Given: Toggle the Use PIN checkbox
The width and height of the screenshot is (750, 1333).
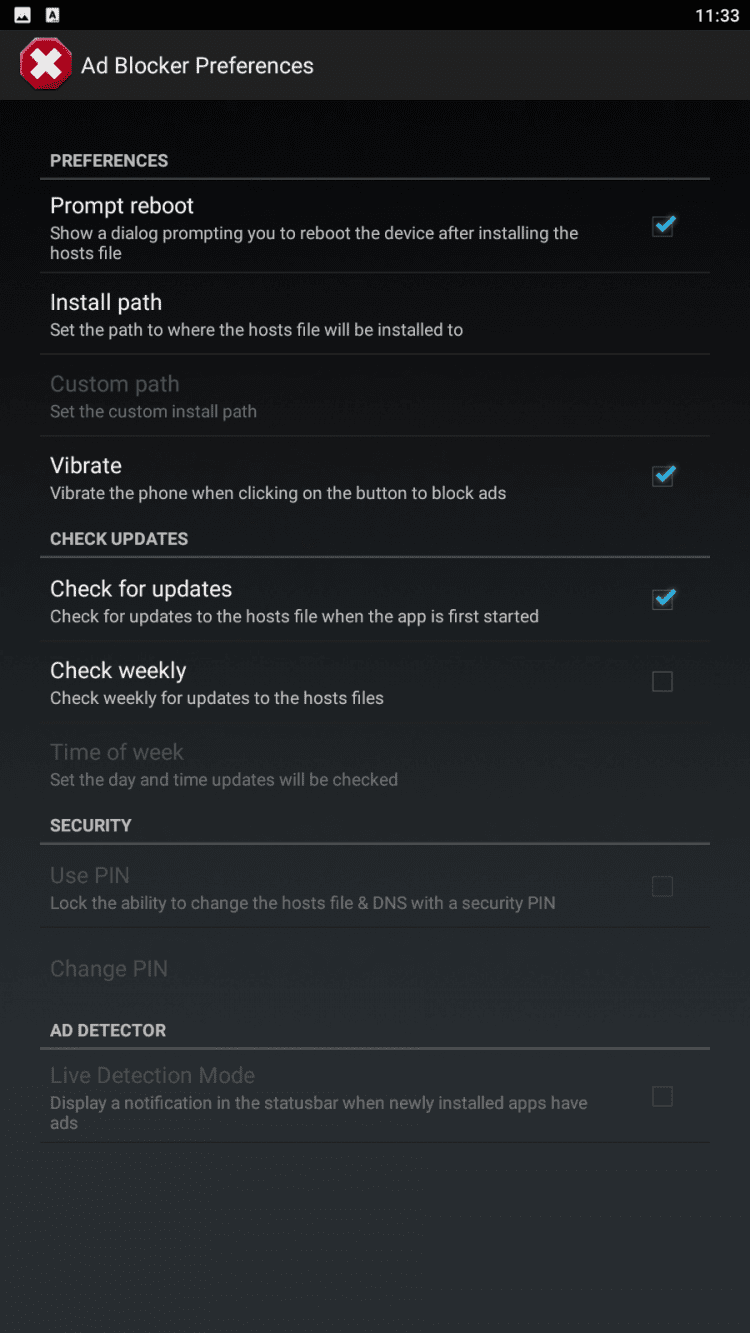Looking at the screenshot, I should 662,886.
